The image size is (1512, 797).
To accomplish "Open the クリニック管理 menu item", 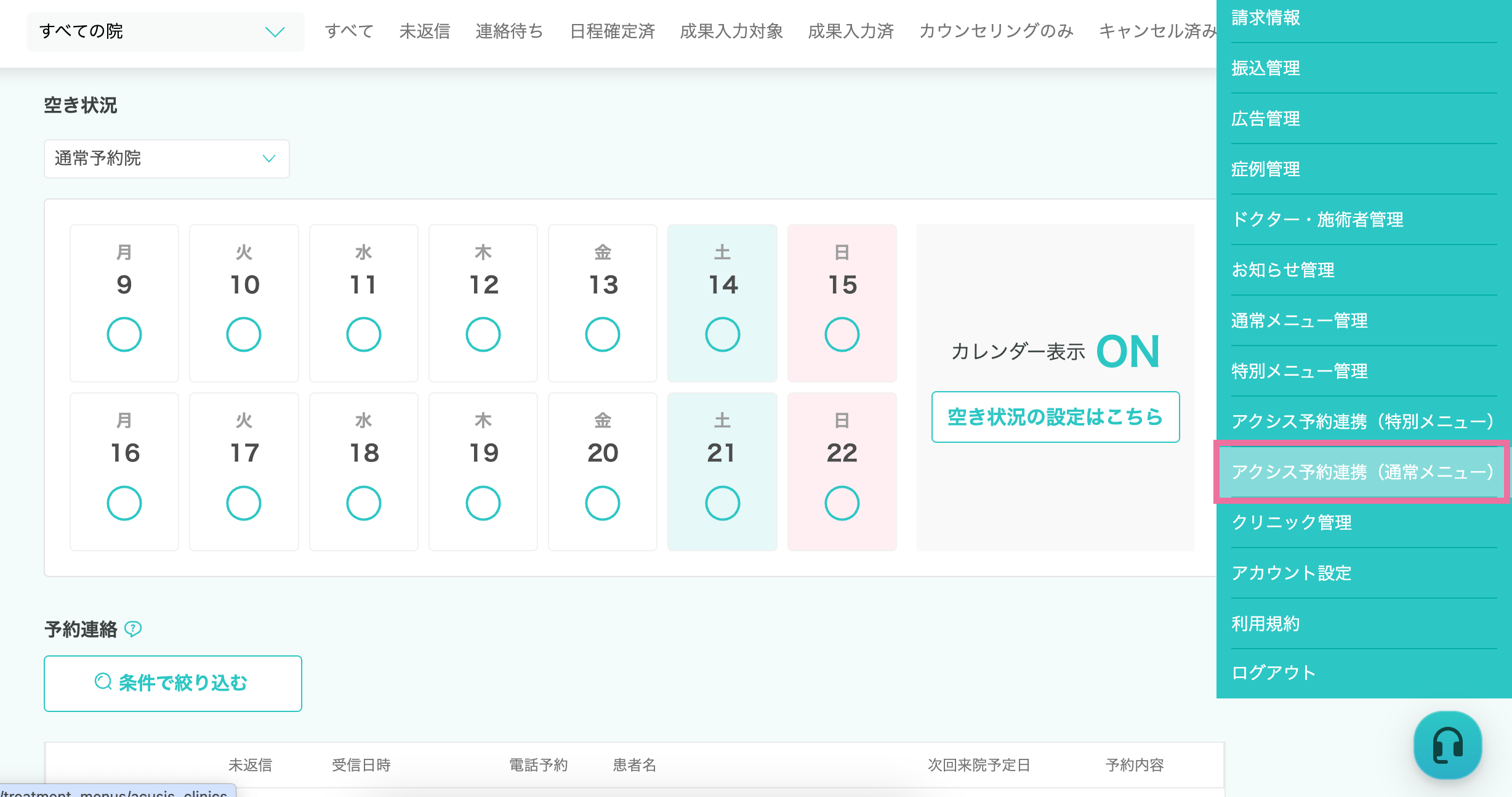I will pyautogui.click(x=1292, y=522).
